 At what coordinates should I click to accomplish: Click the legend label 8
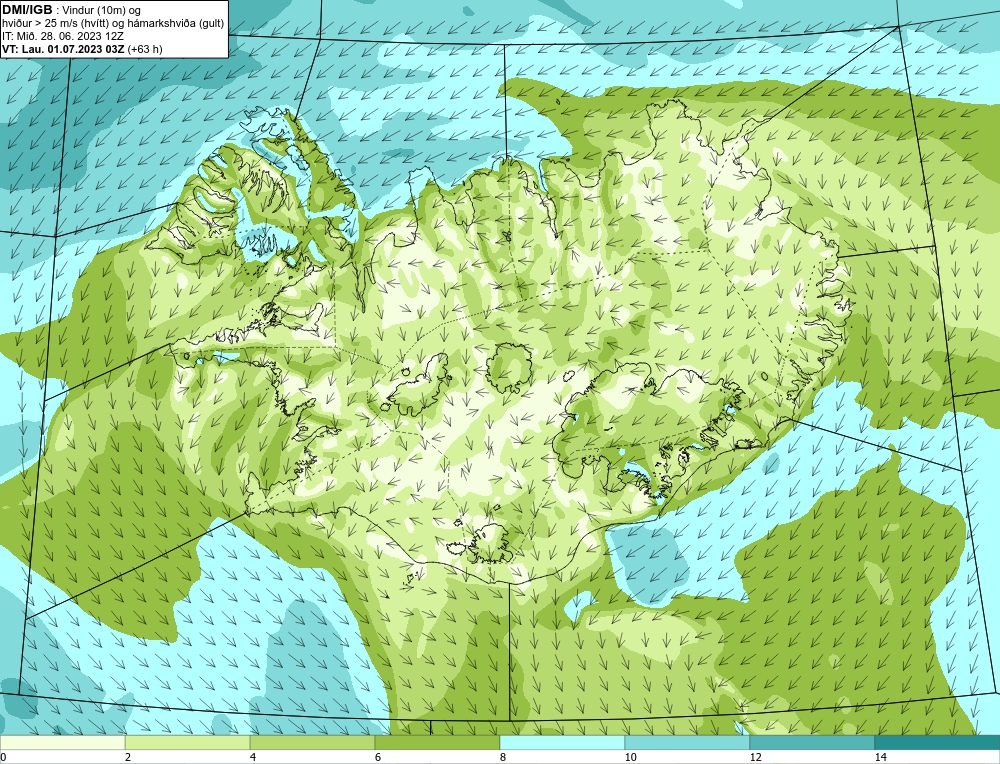tap(503, 757)
